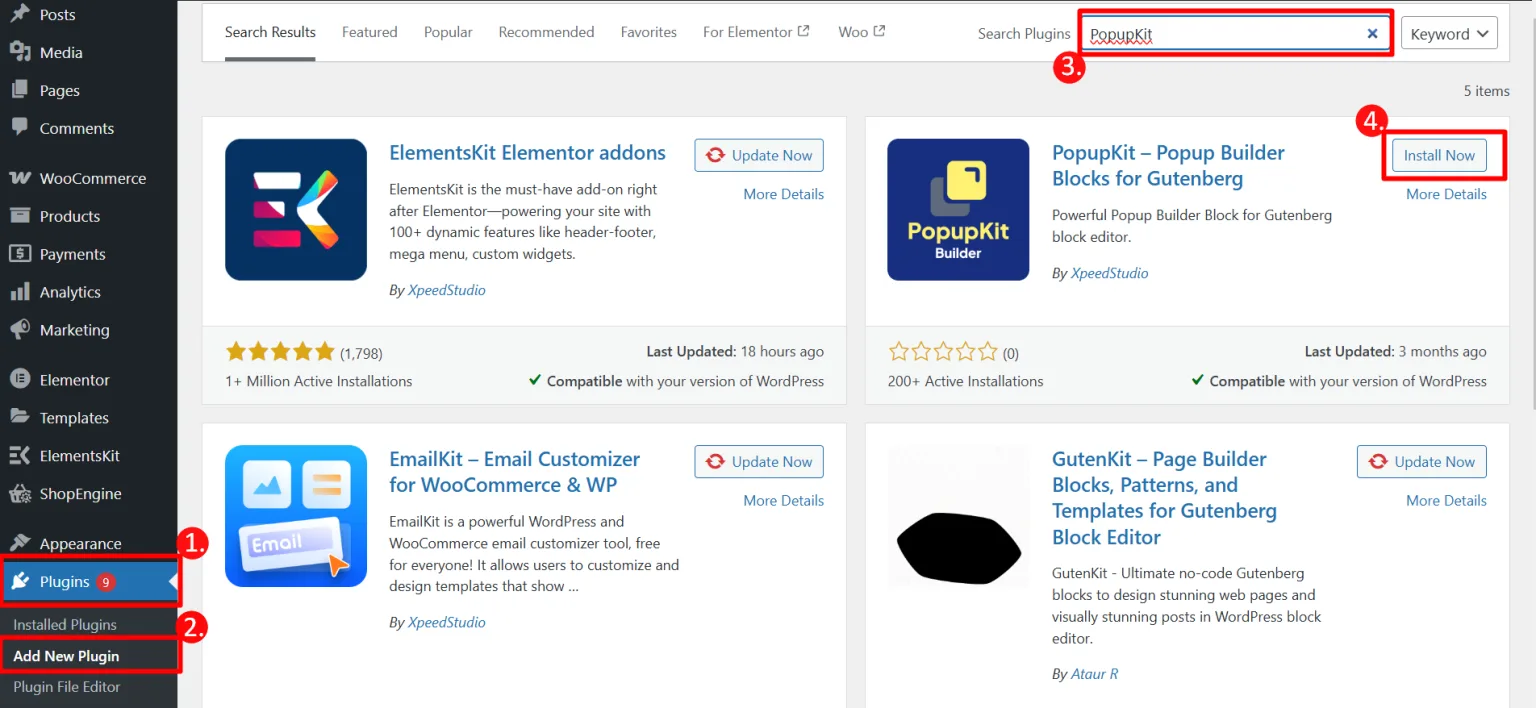Click Update Now for ElementsKit Elementor addons
Viewport: 1536px width, 708px height.
pos(759,155)
